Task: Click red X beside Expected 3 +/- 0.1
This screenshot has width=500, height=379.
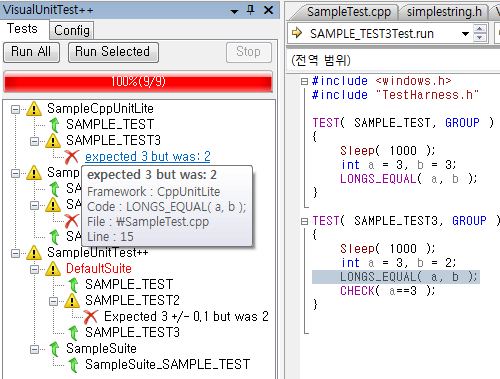Action: click(x=91, y=317)
